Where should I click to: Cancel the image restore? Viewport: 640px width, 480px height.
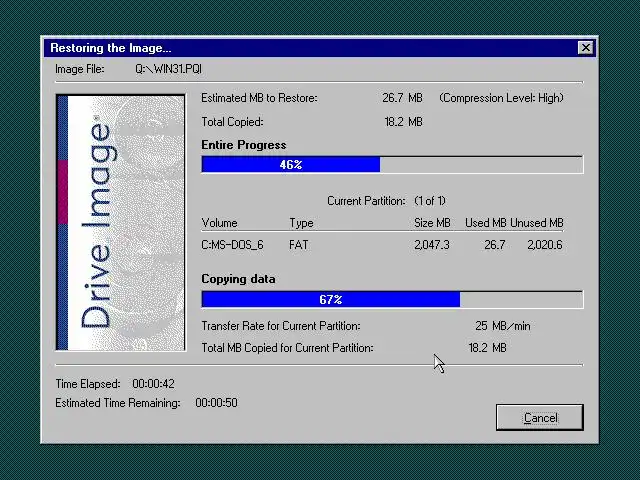[540, 418]
